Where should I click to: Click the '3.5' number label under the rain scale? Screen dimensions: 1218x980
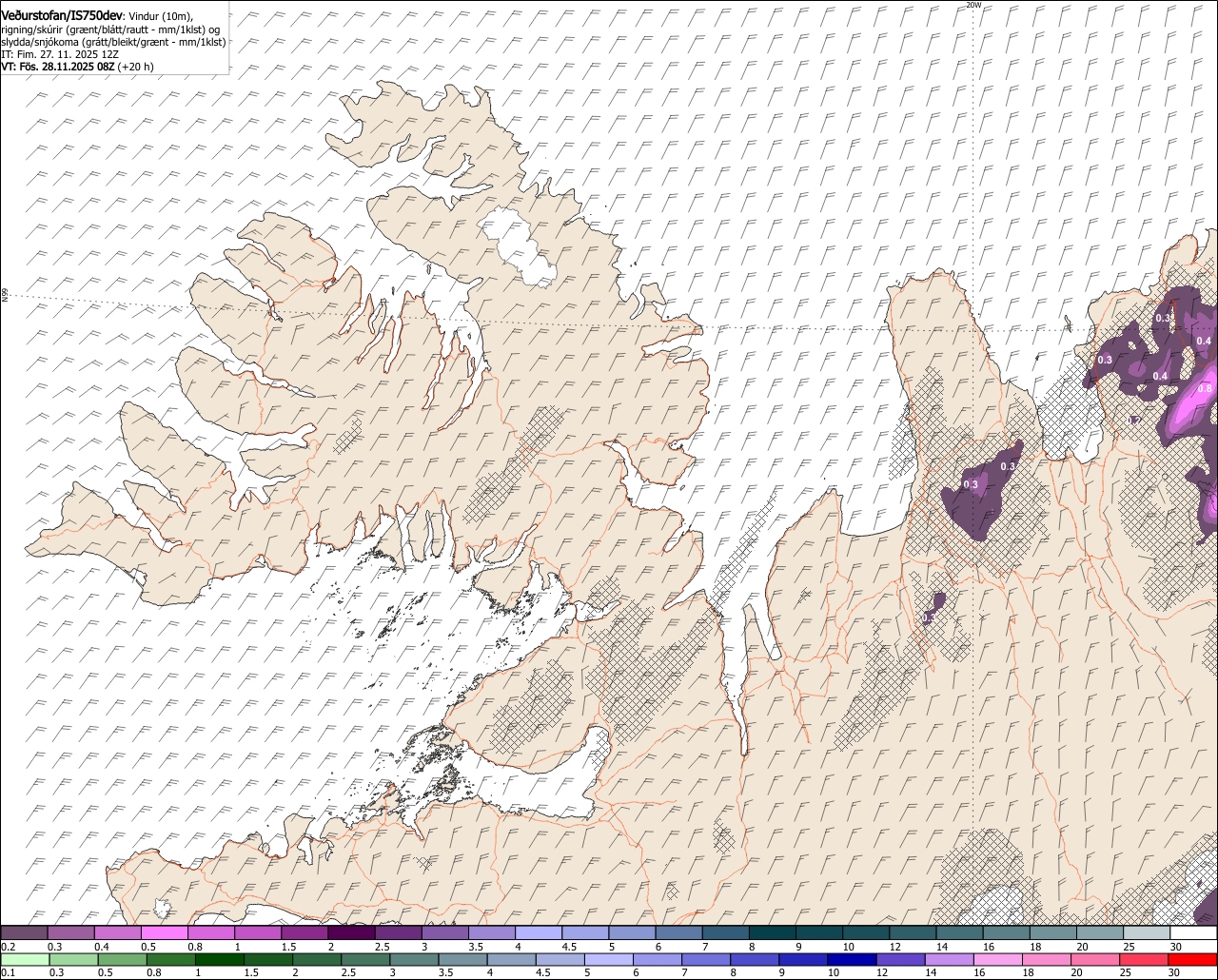click(445, 972)
